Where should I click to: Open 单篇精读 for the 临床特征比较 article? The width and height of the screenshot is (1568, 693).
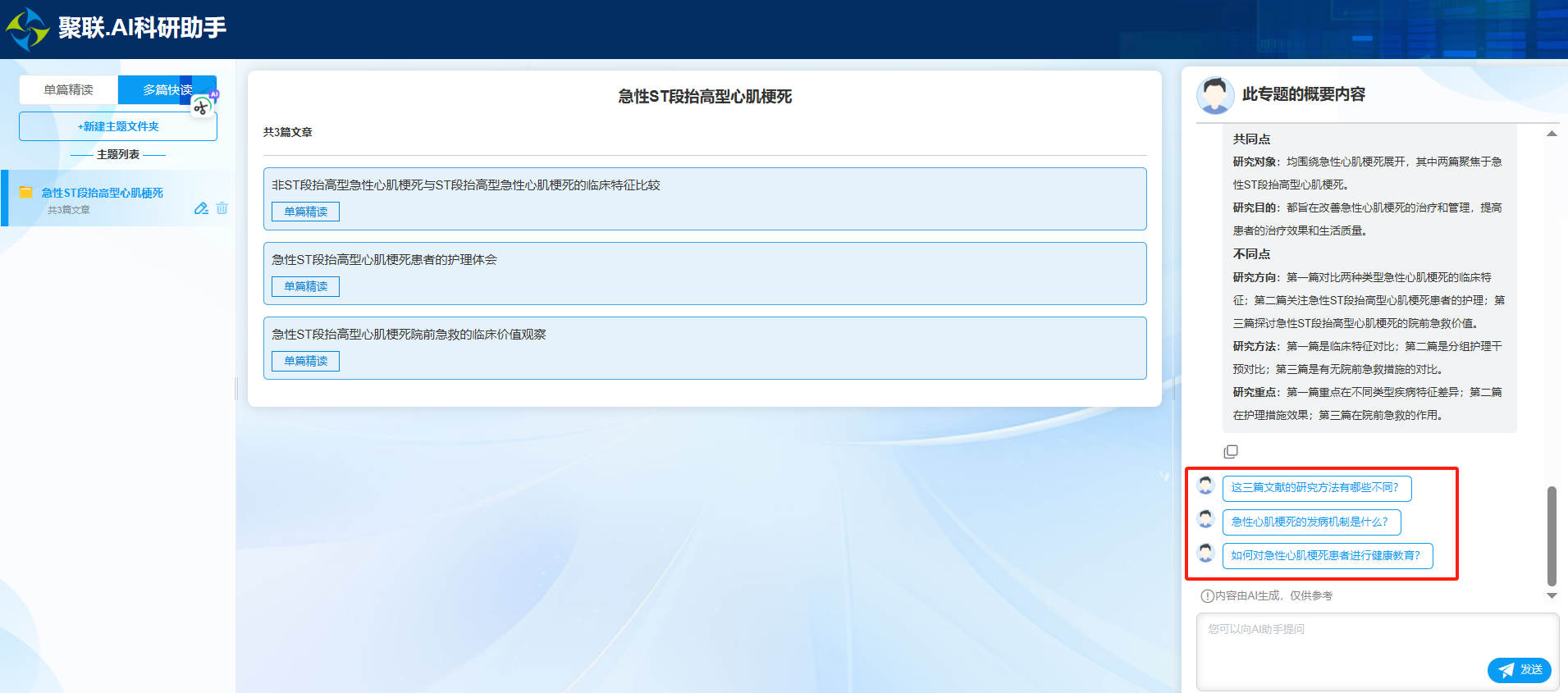click(305, 212)
